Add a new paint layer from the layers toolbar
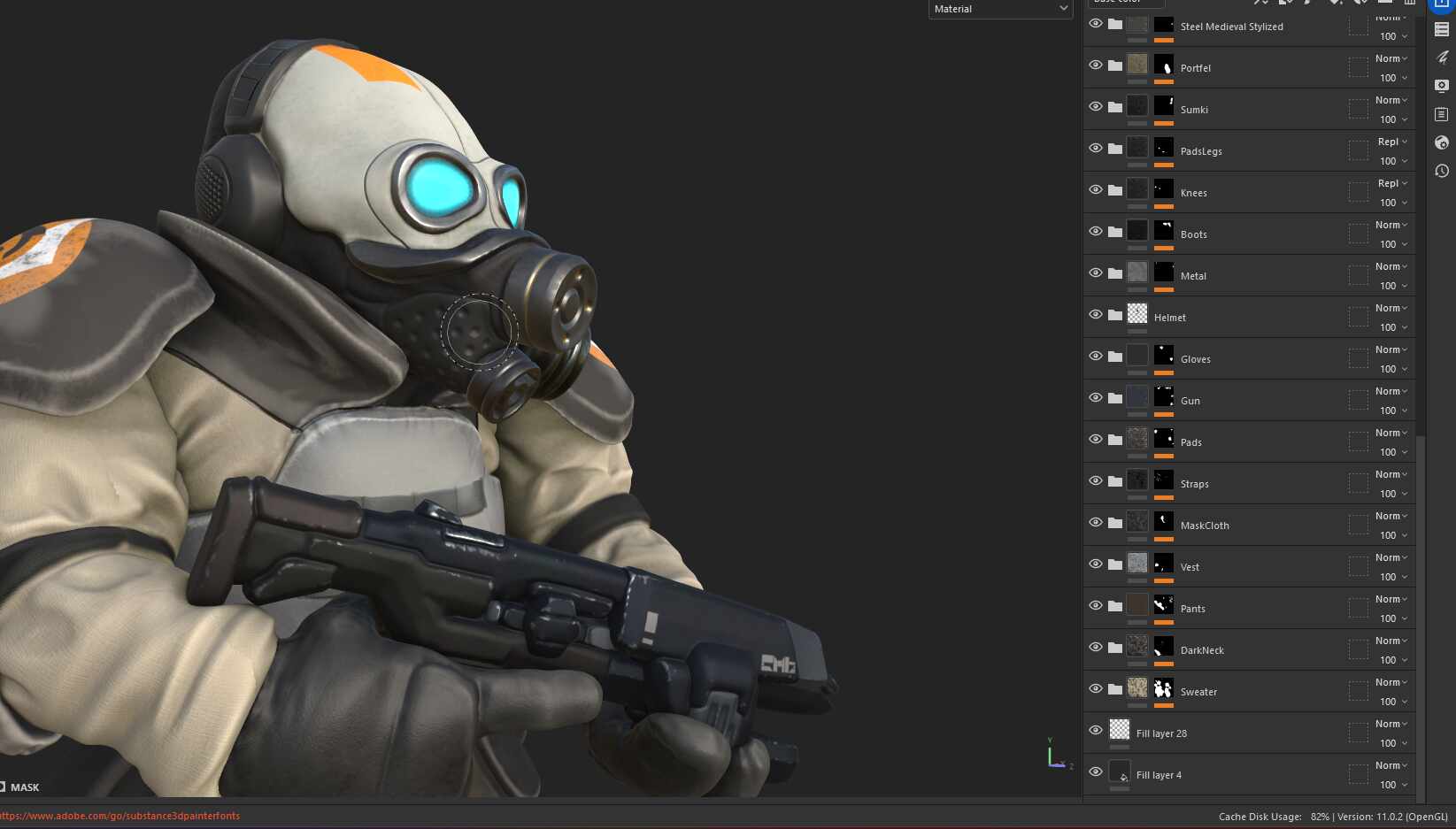The height and width of the screenshot is (829, 1456). (1308, 4)
